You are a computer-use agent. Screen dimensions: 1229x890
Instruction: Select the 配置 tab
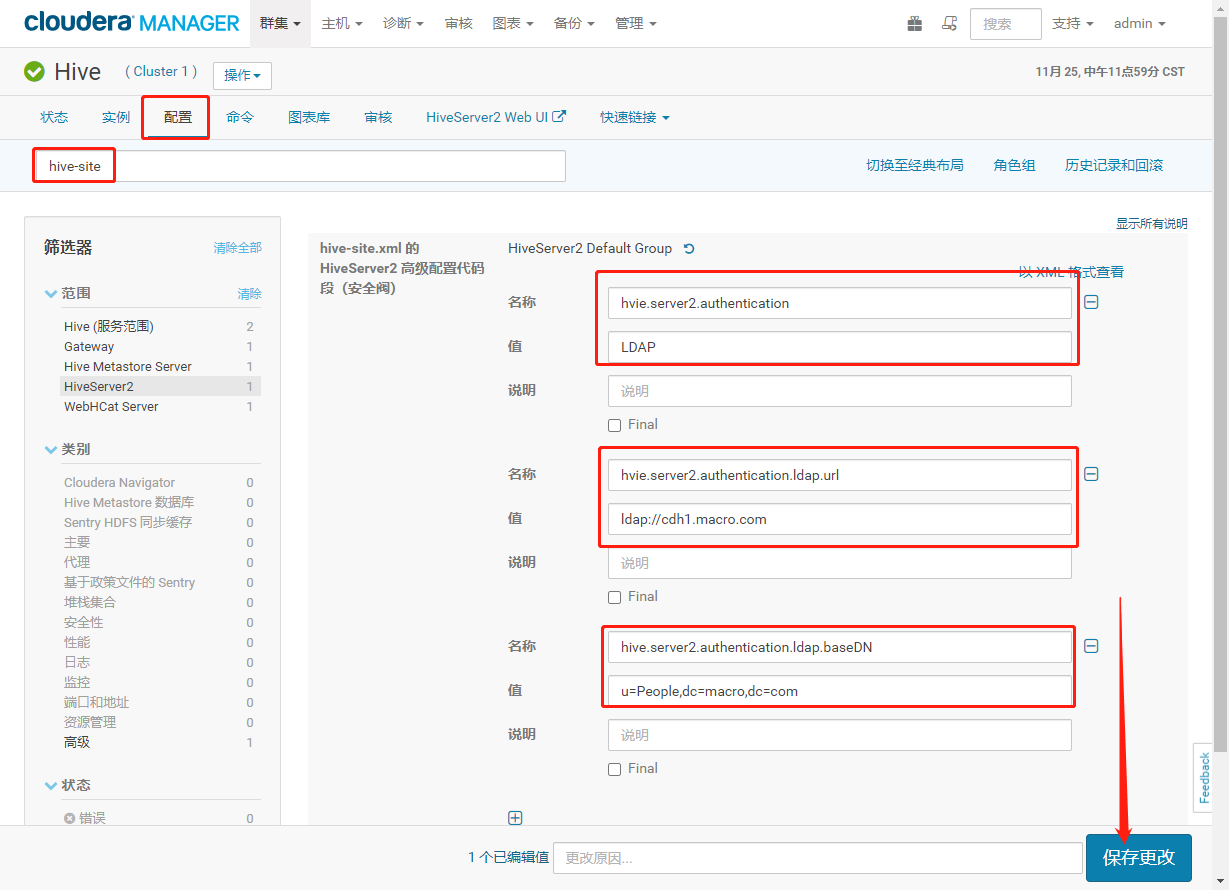(x=178, y=117)
